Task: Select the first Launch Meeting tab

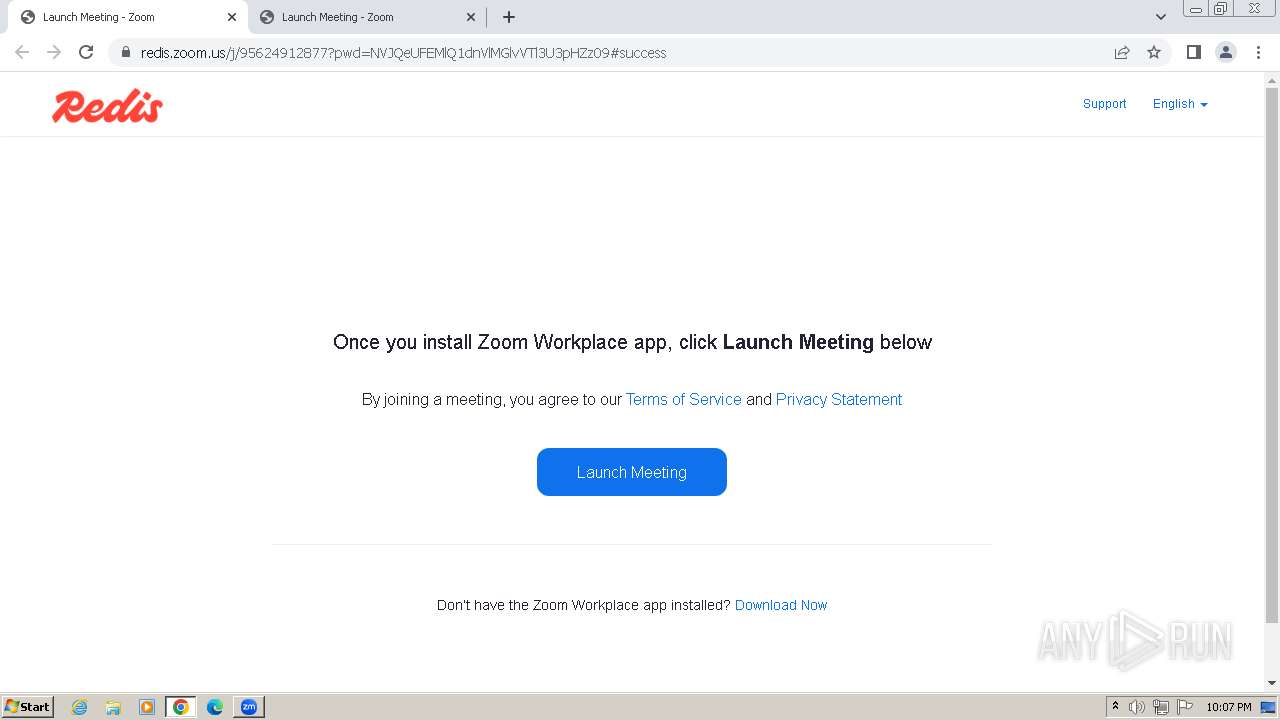Action: point(128,17)
